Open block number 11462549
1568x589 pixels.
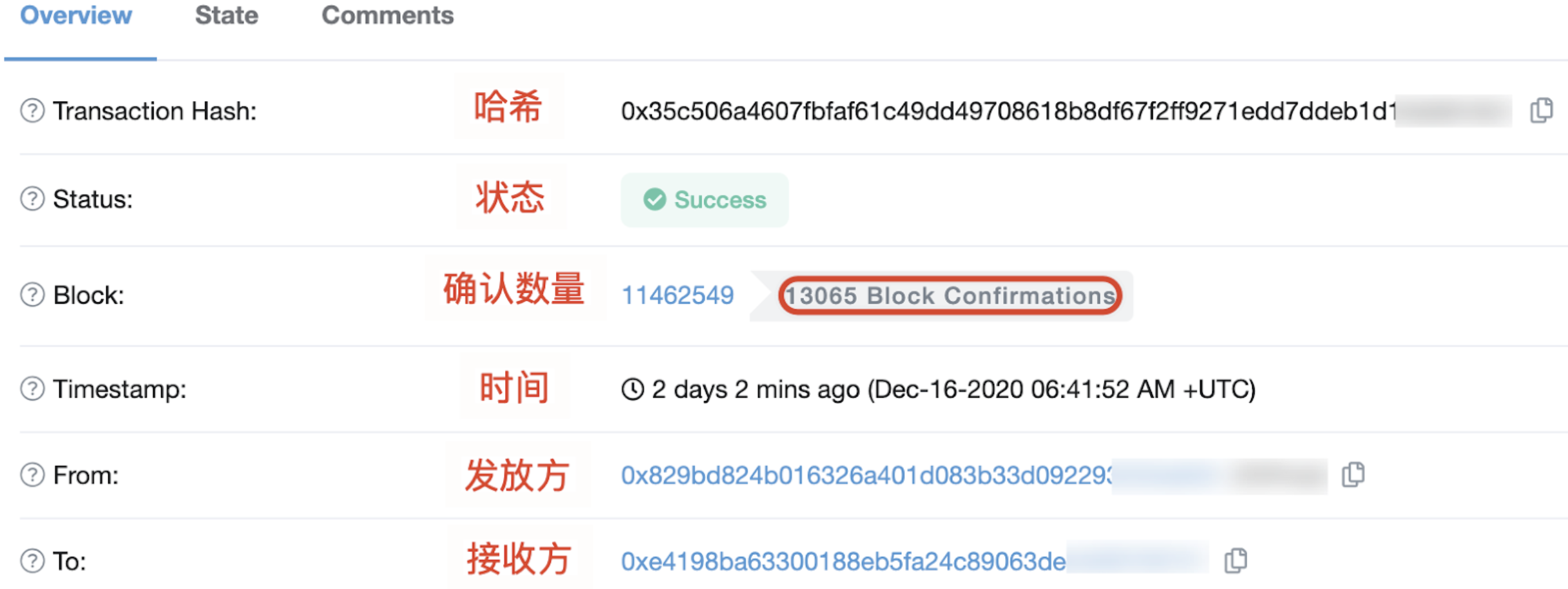677,295
